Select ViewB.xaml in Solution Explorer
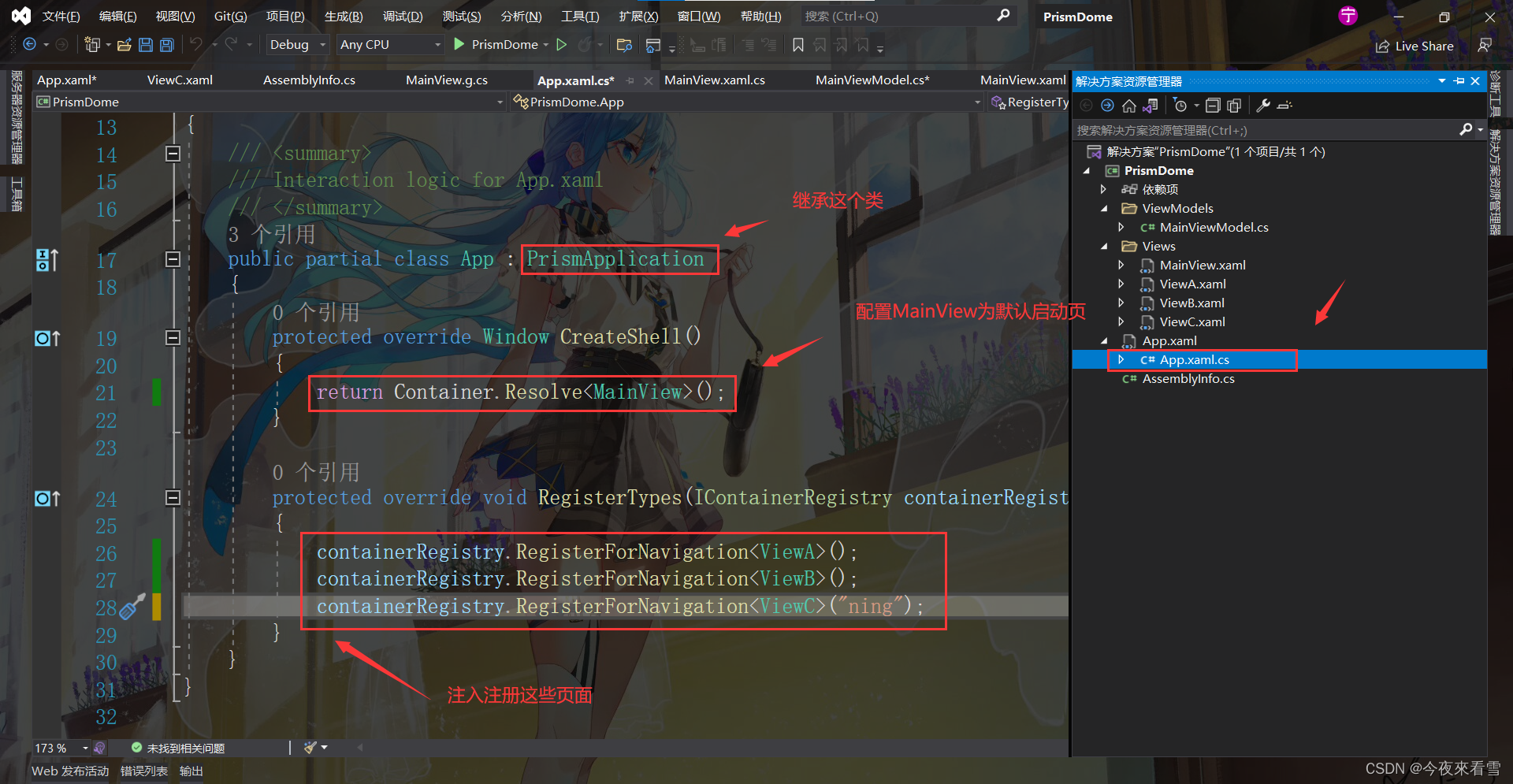This screenshot has width=1513, height=784. tap(1191, 303)
